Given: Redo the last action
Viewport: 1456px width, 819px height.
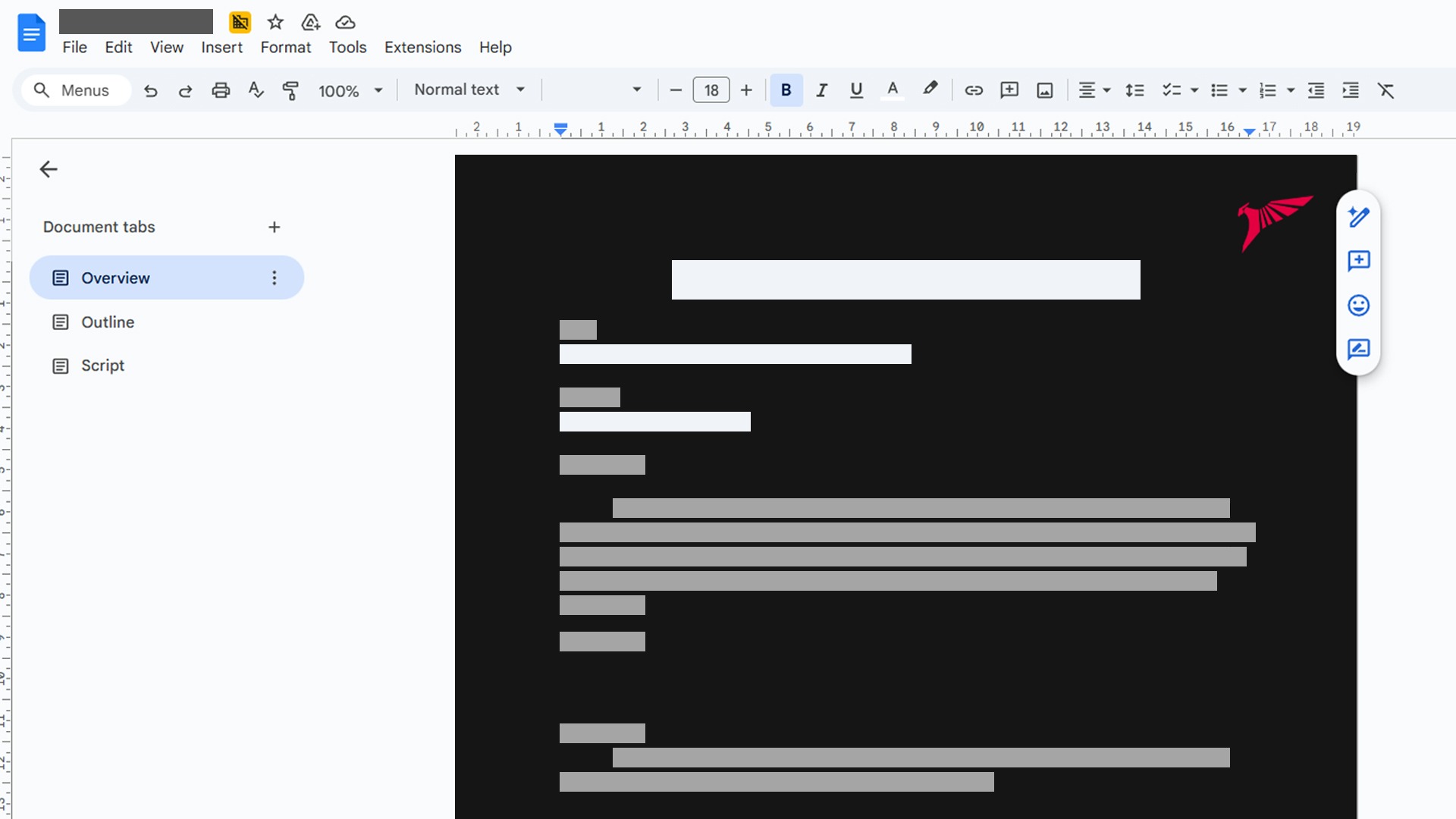Looking at the screenshot, I should coord(185,90).
